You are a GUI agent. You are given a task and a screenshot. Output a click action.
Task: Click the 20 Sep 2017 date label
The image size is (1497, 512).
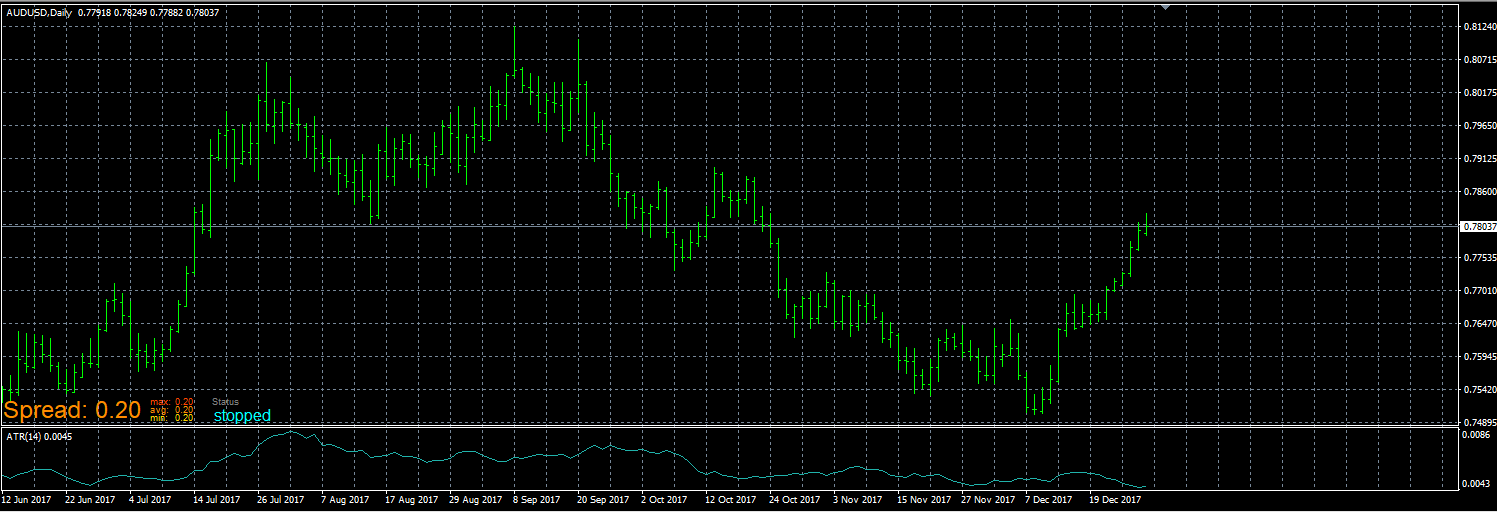pos(602,498)
